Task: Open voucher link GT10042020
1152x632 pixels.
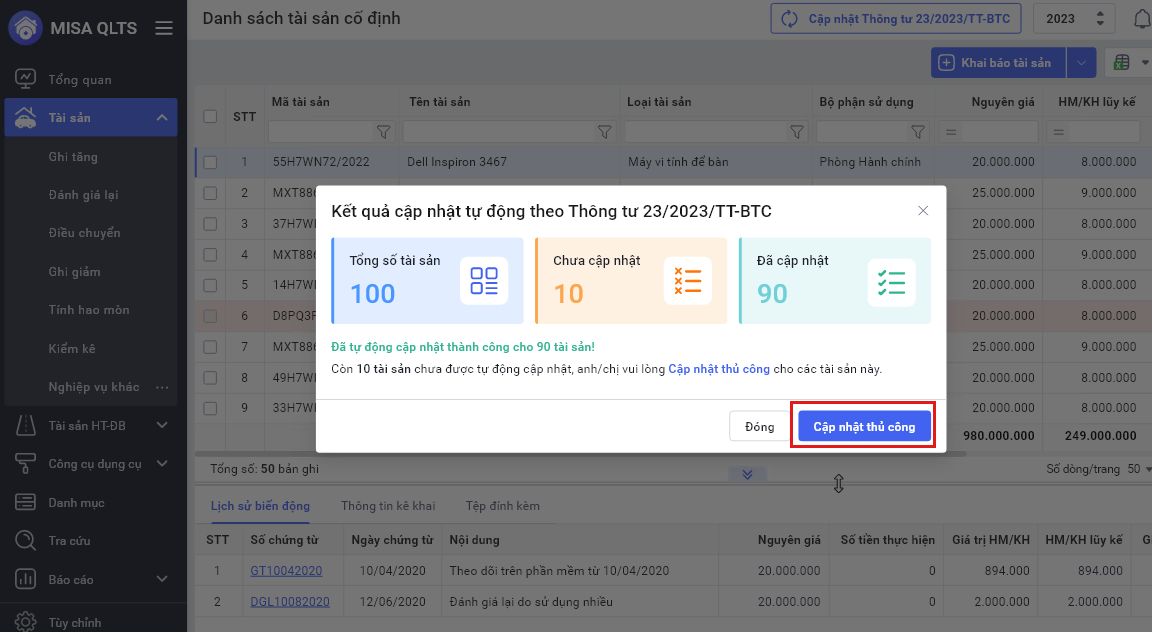Action: pos(286,570)
